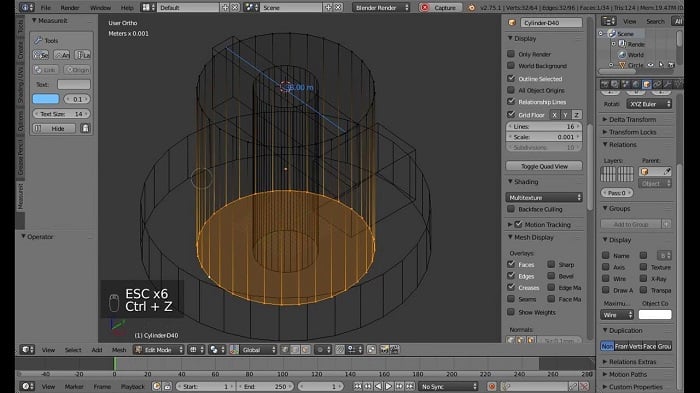This screenshot has width=700, height=393.
Task: Open the Wire maximum draw type dropdown
Action: 617,314
